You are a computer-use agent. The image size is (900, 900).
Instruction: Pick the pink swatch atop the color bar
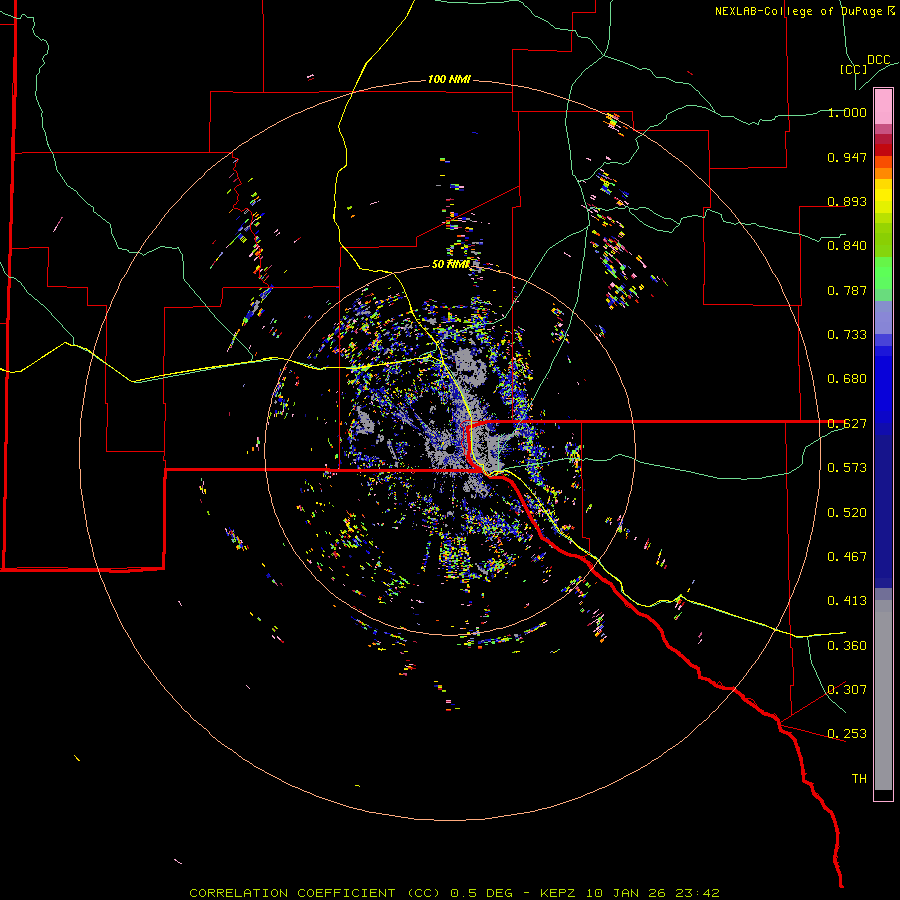883,107
